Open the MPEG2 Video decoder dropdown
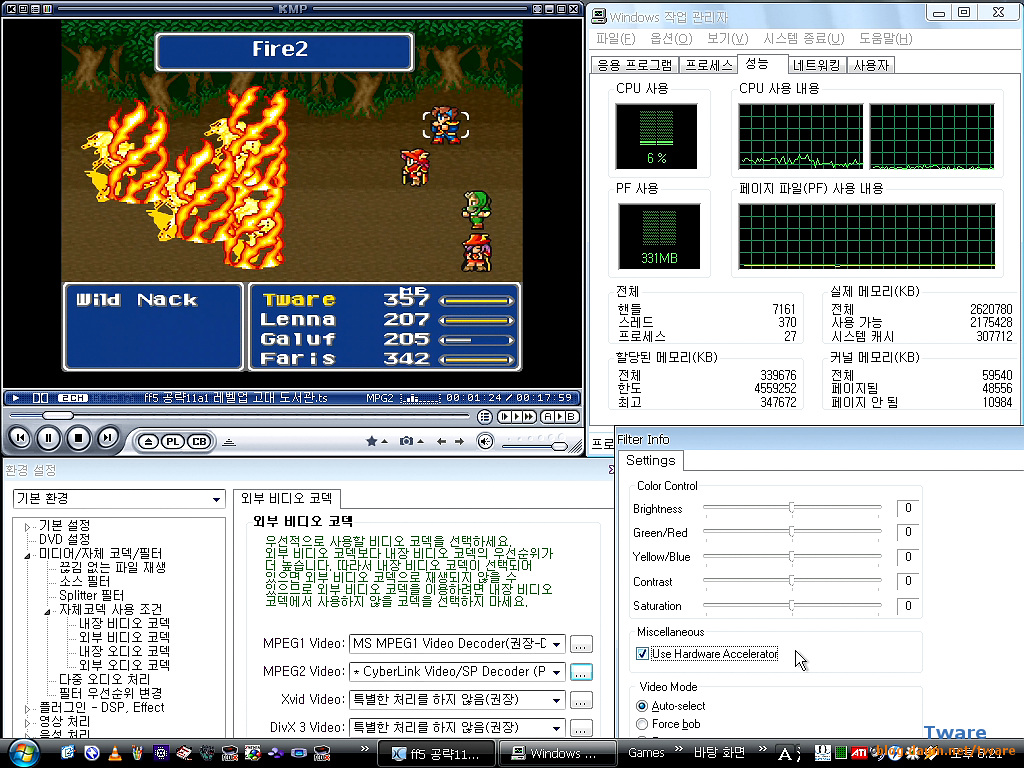 click(457, 672)
